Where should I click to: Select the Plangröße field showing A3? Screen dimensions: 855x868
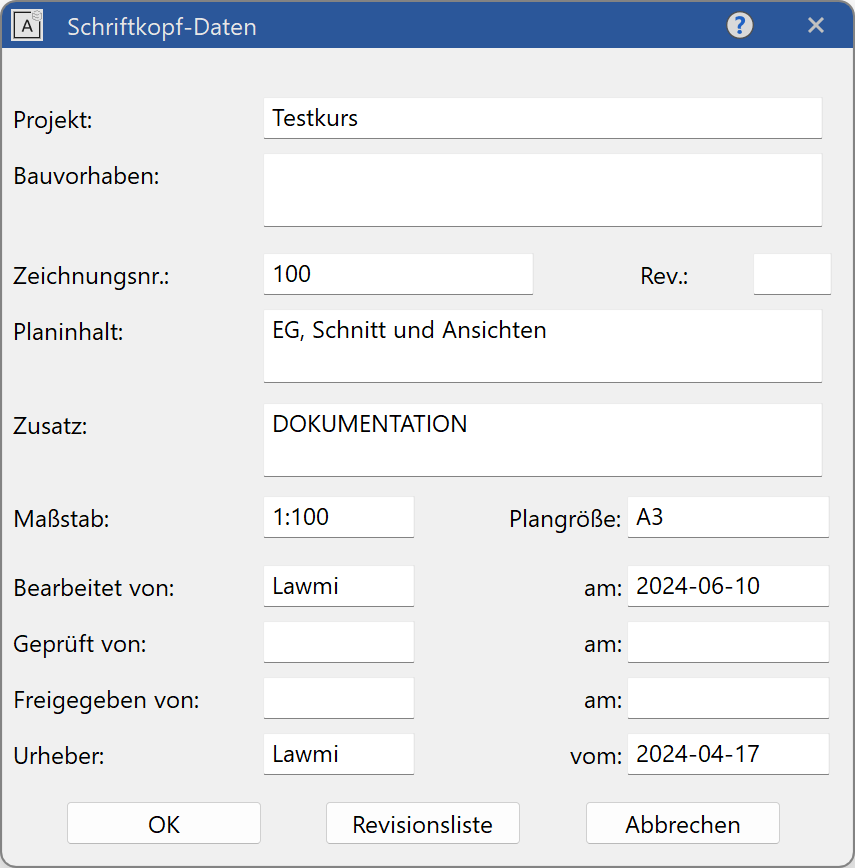coord(728,518)
